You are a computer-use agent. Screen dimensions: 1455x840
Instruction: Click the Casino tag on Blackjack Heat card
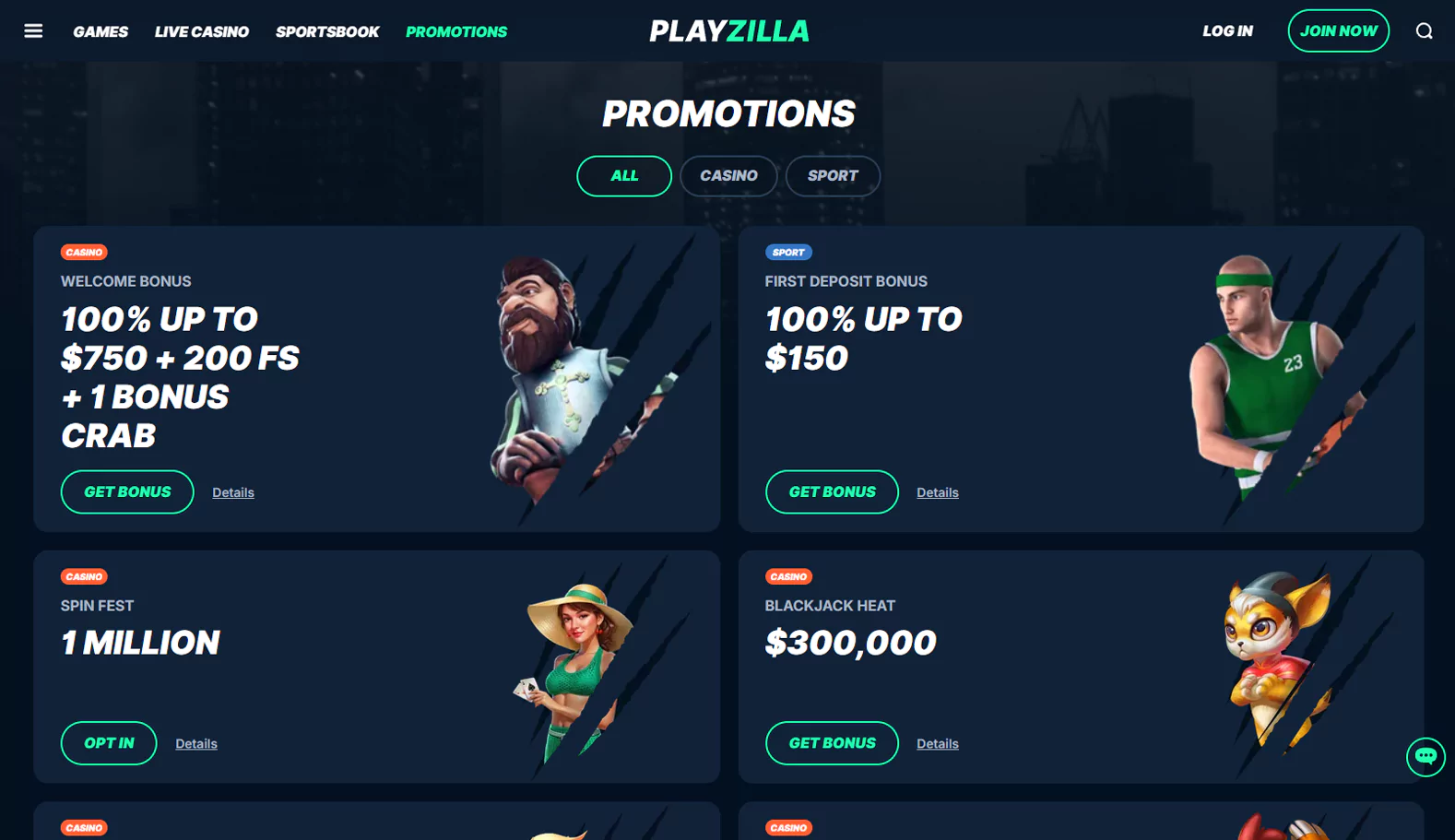click(788, 576)
